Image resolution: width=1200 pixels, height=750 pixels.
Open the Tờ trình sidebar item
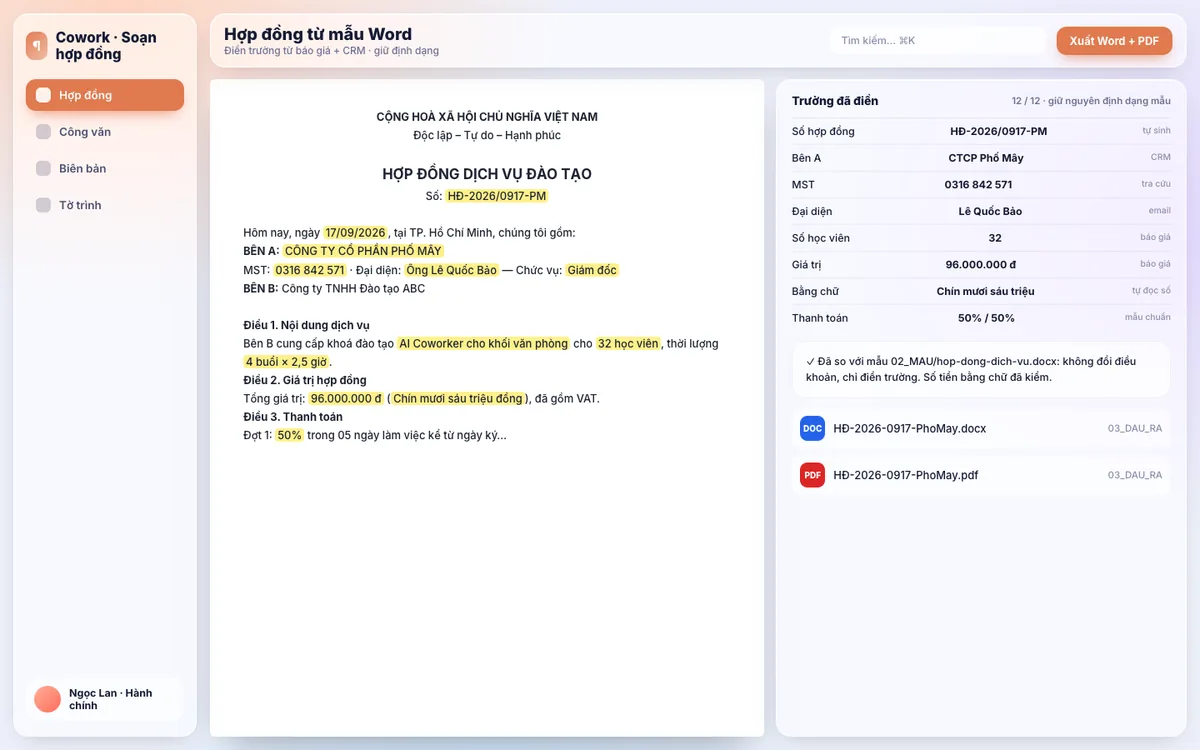[105, 205]
